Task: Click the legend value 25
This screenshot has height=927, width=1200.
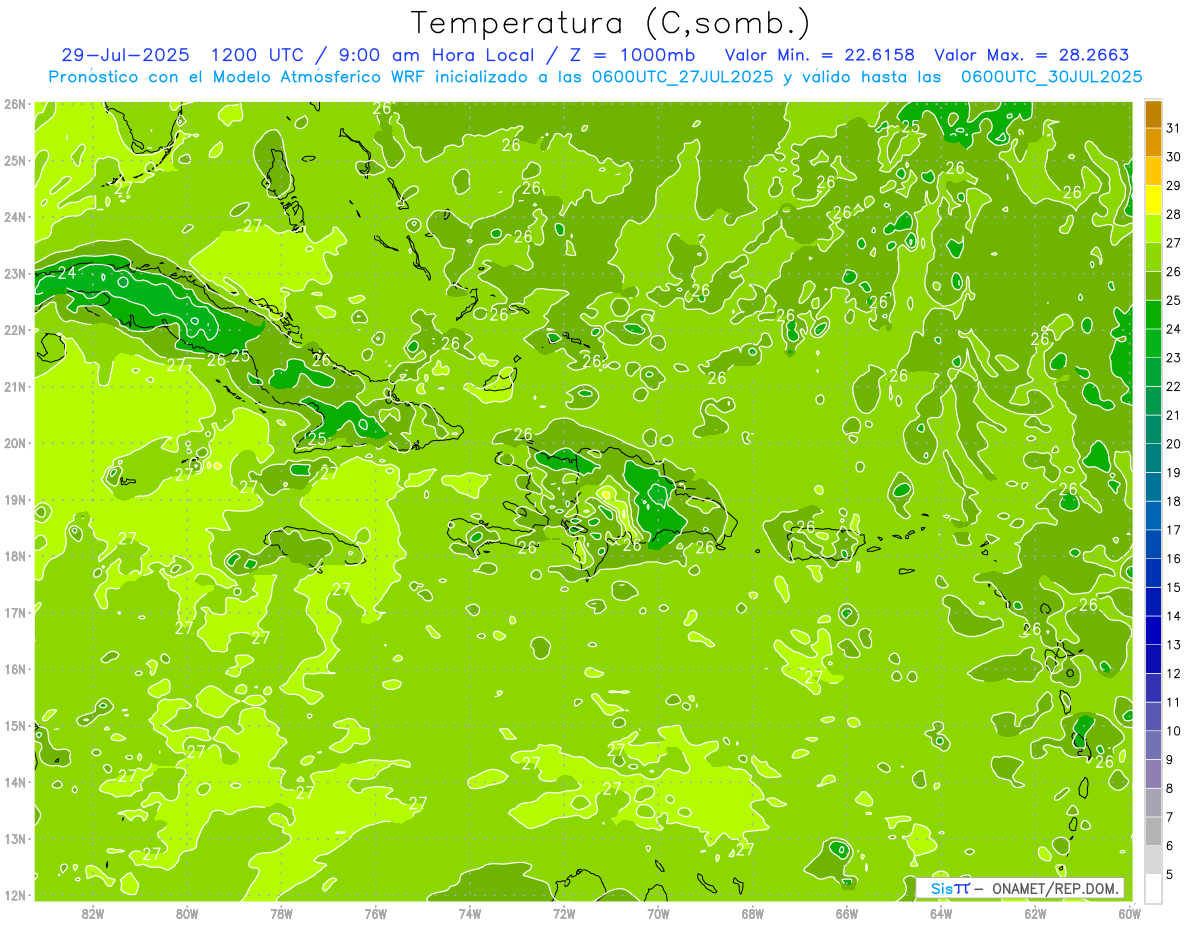Action: tap(1173, 300)
